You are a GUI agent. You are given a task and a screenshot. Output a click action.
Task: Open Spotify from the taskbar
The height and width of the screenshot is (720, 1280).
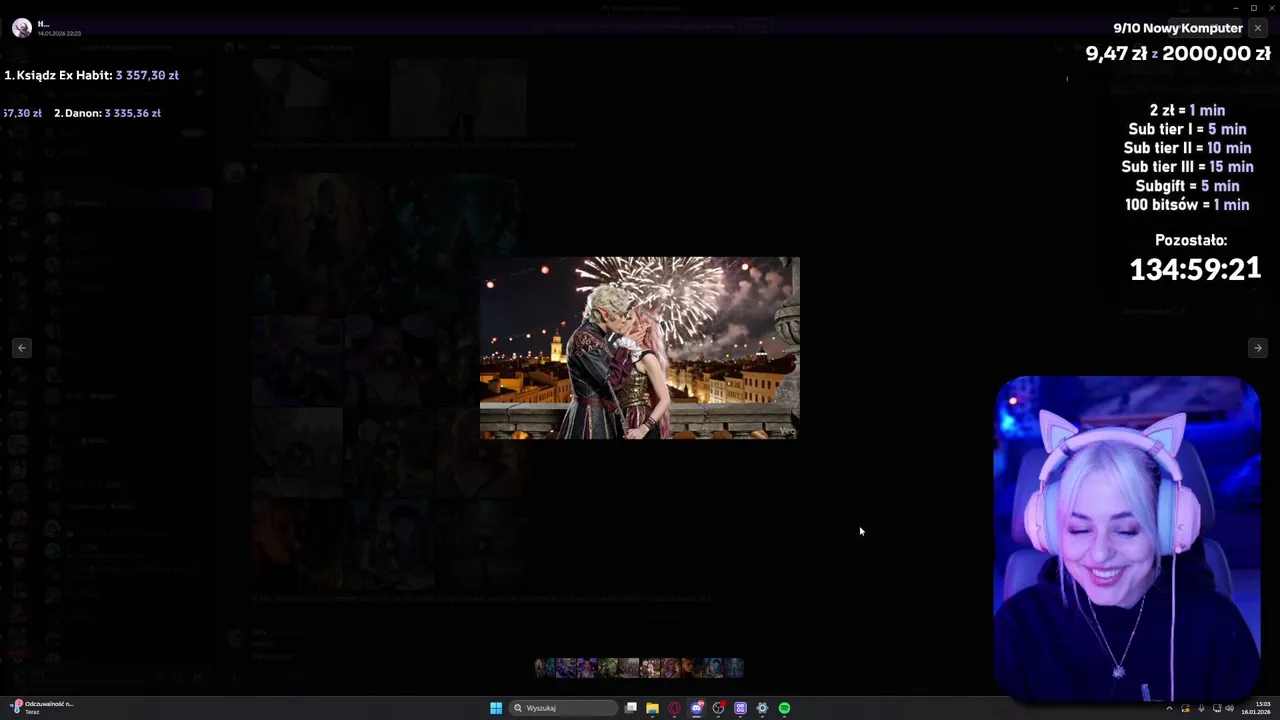[784, 708]
